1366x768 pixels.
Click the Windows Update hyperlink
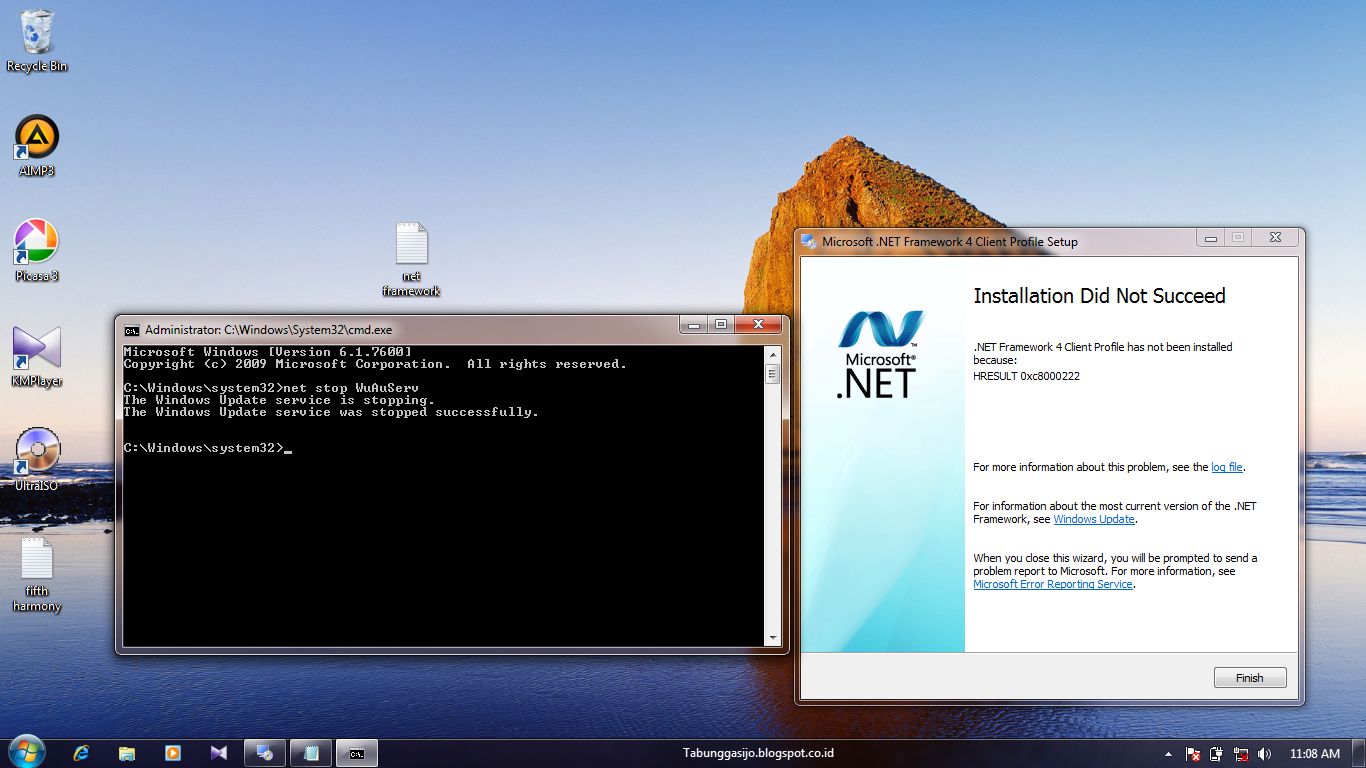pos(1094,519)
